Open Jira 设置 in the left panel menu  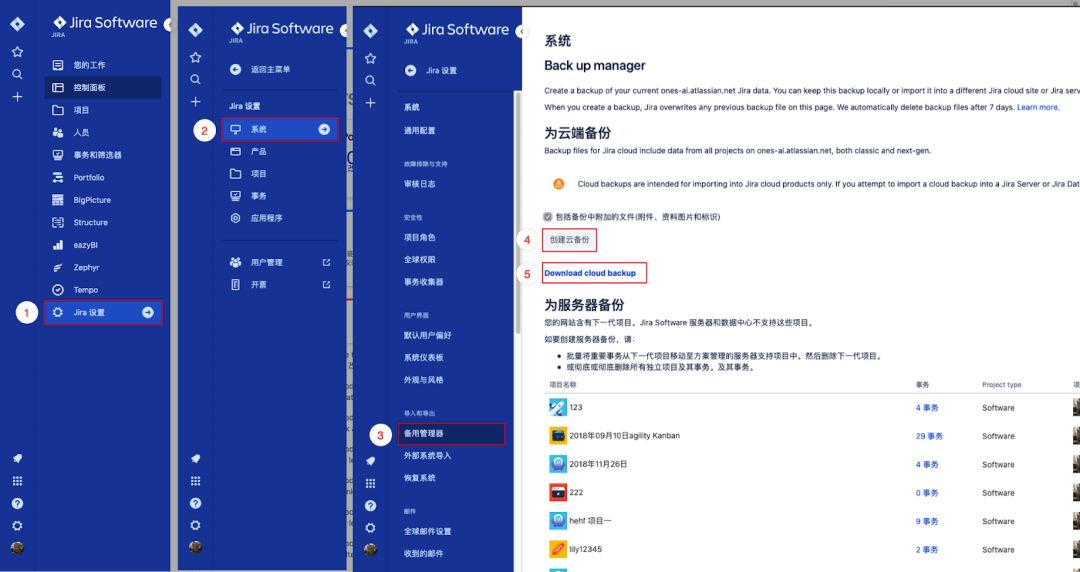pos(103,312)
